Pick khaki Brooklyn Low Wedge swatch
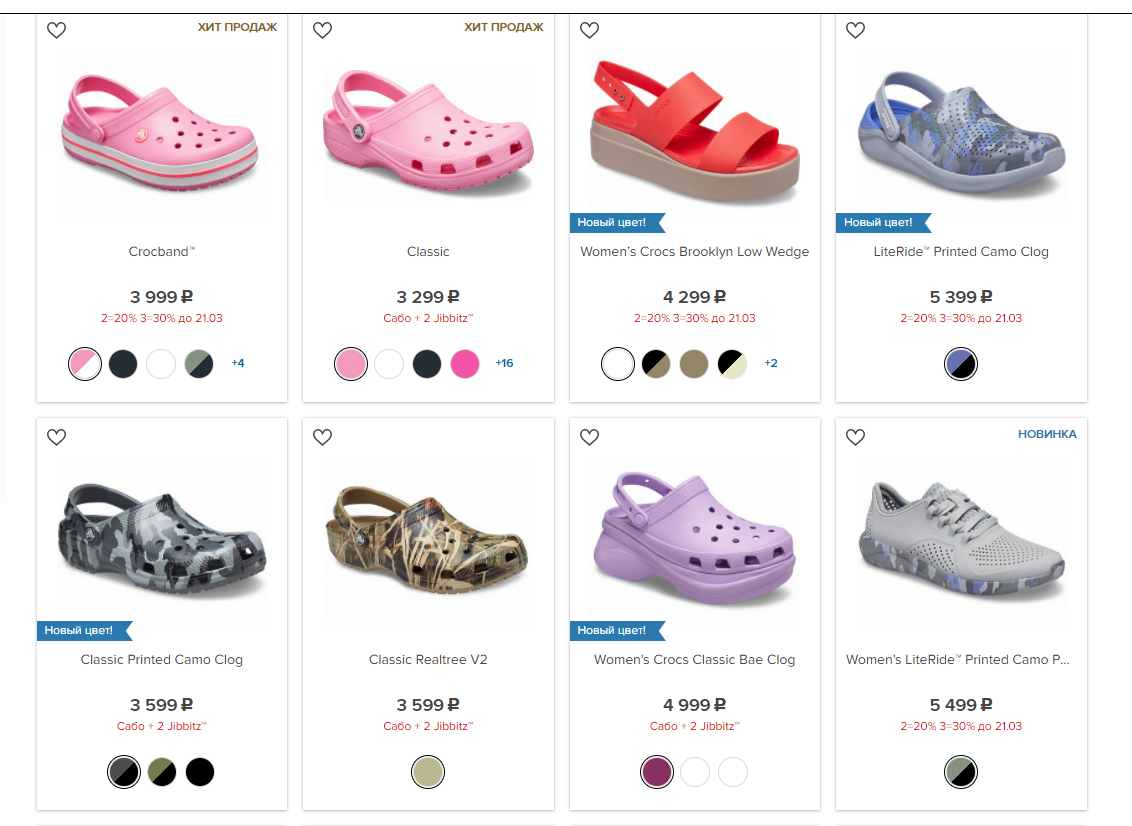This screenshot has width=1132, height=826. coord(694,364)
